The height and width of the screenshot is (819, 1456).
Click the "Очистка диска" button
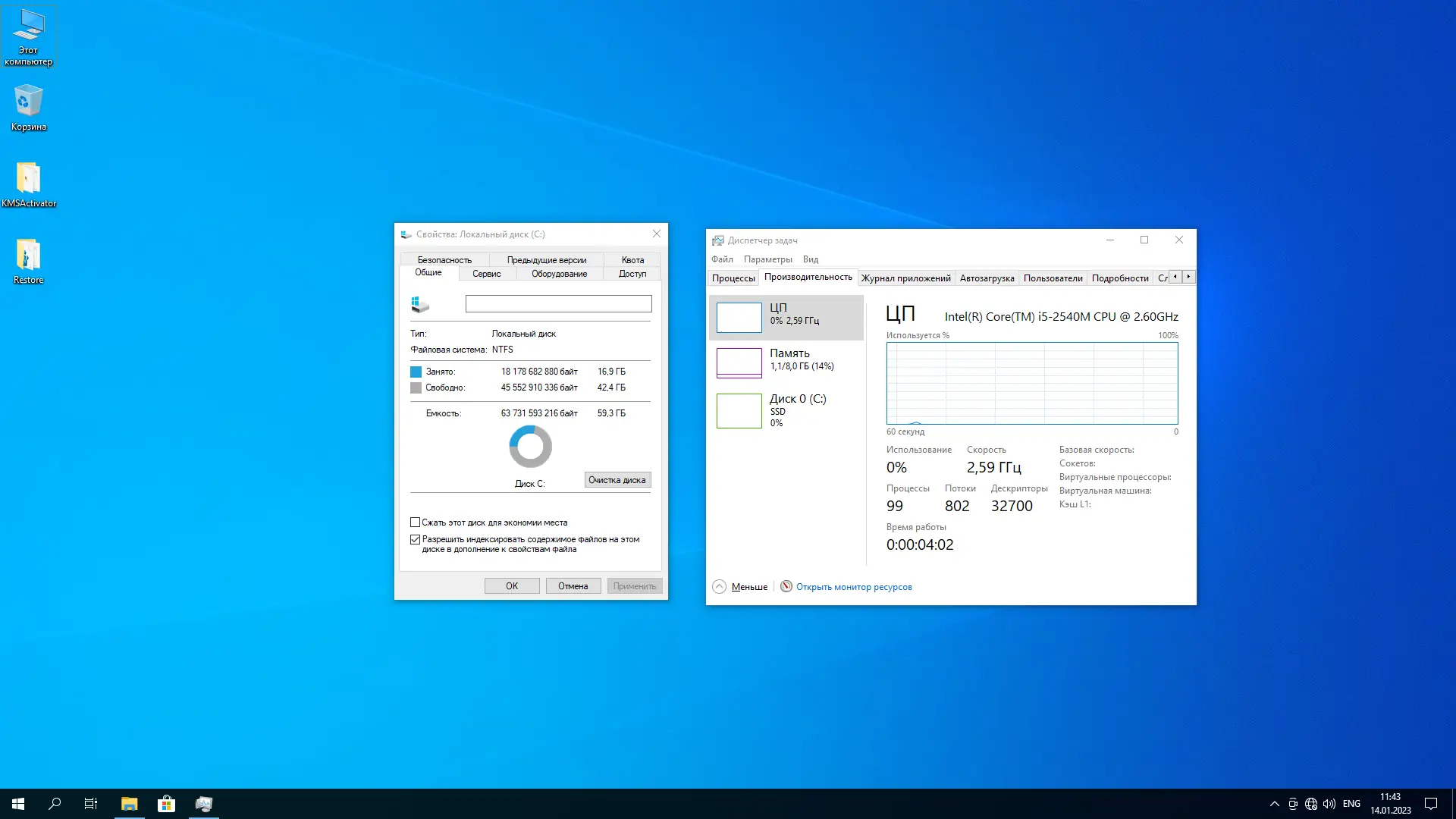pos(617,480)
